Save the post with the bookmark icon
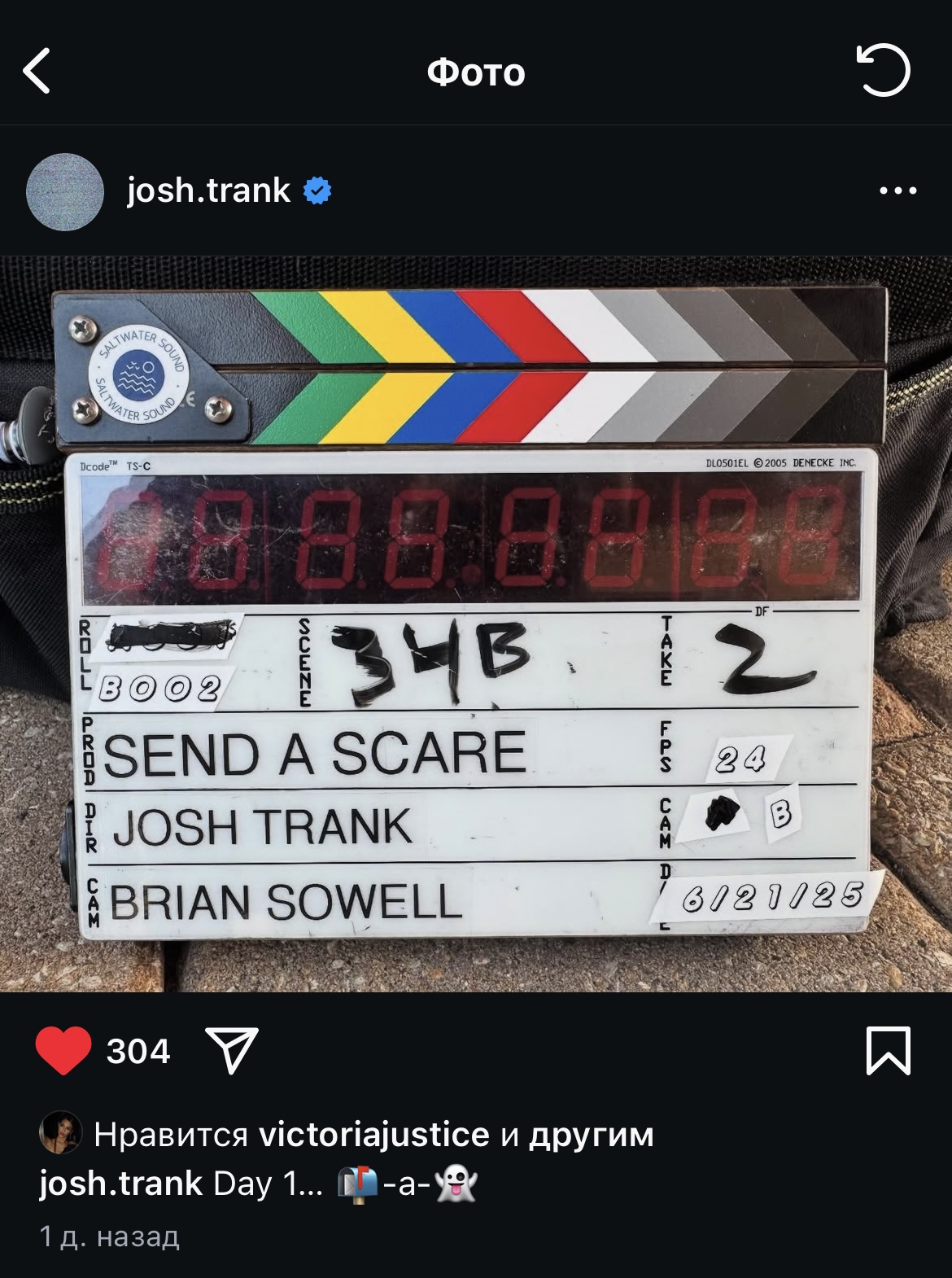Image resolution: width=952 pixels, height=1278 pixels. tap(889, 1051)
